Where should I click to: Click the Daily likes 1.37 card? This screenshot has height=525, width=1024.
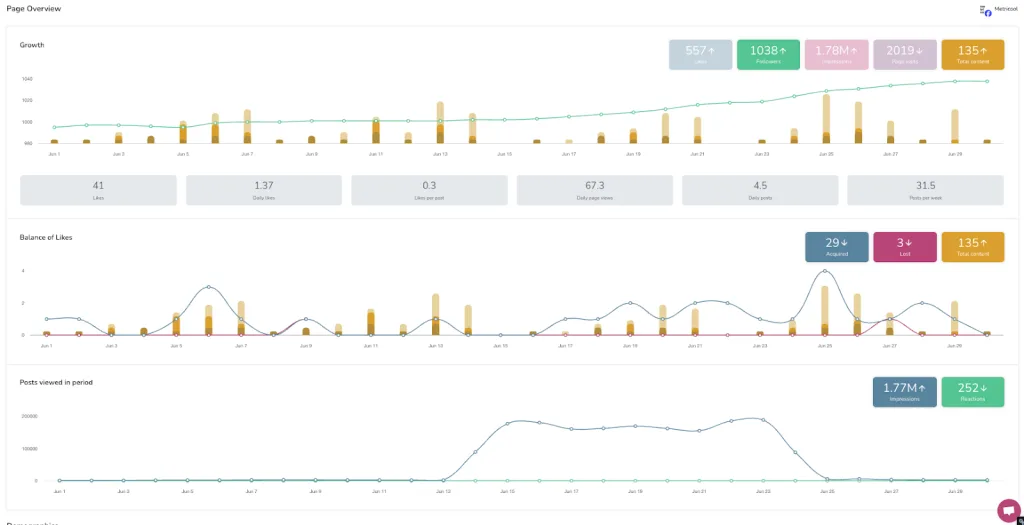coord(263,190)
